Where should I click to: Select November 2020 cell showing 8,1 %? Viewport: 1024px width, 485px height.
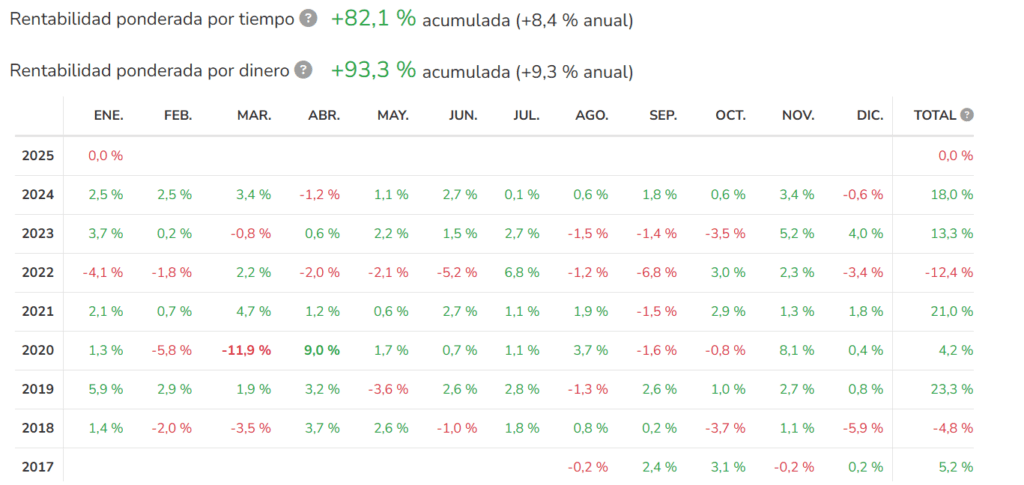(798, 351)
